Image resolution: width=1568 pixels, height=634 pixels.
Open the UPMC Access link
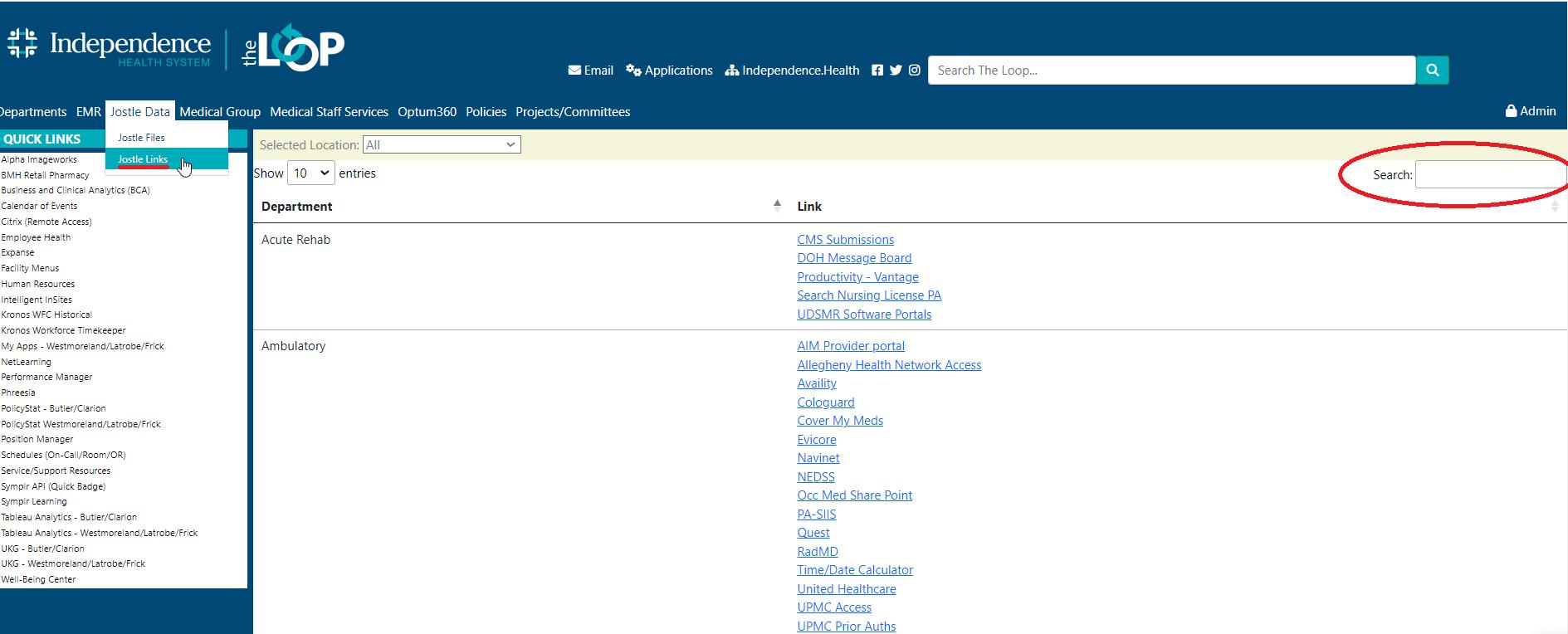click(x=834, y=607)
